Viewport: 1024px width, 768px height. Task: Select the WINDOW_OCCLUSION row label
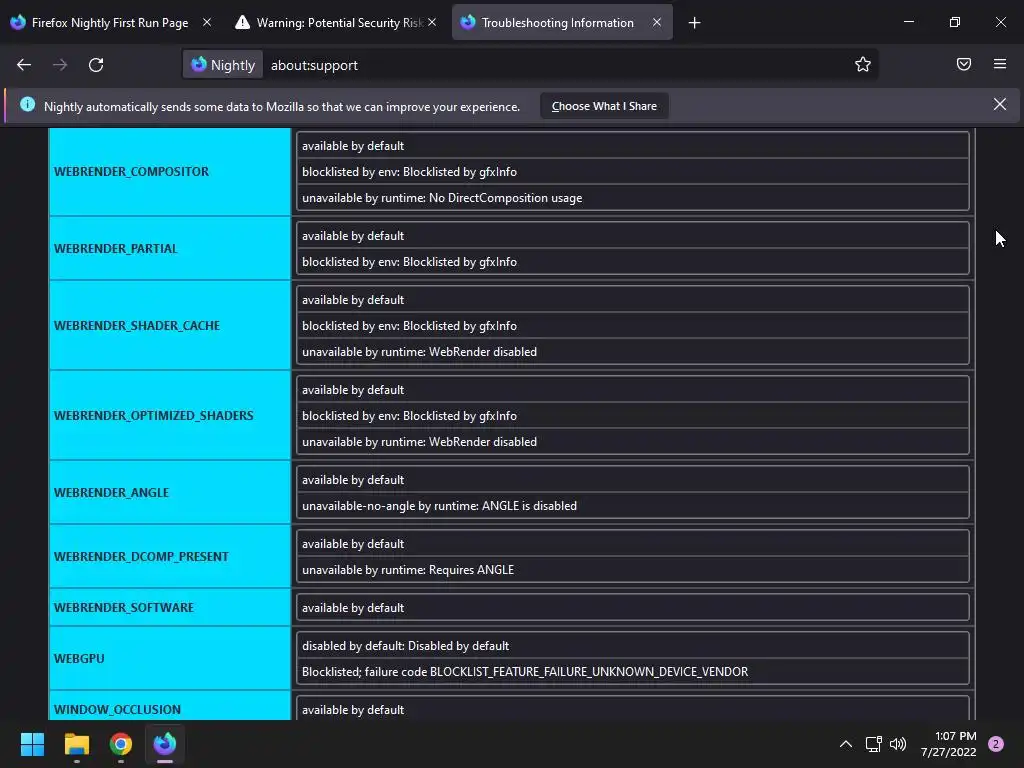(x=117, y=710)
